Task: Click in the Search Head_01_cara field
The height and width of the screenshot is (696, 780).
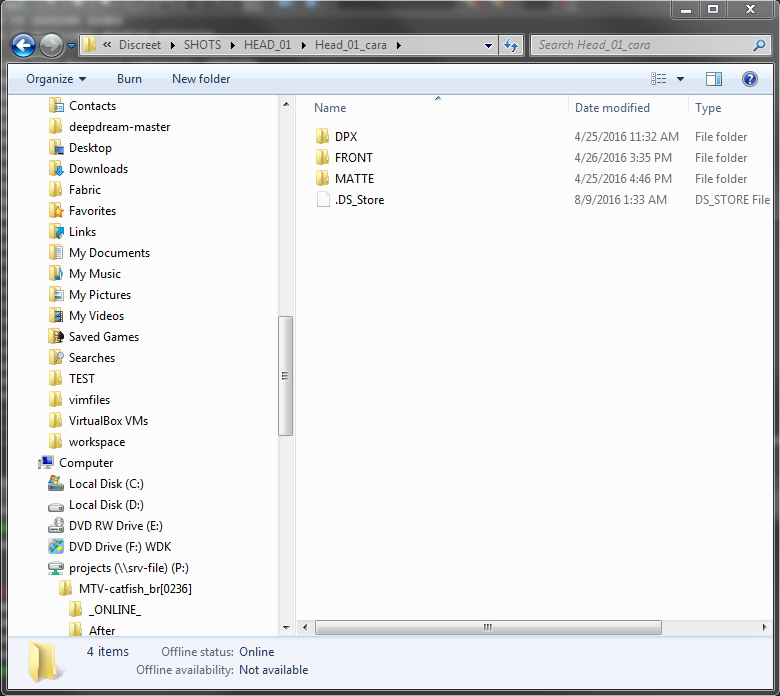Action: tap(640, 45)
